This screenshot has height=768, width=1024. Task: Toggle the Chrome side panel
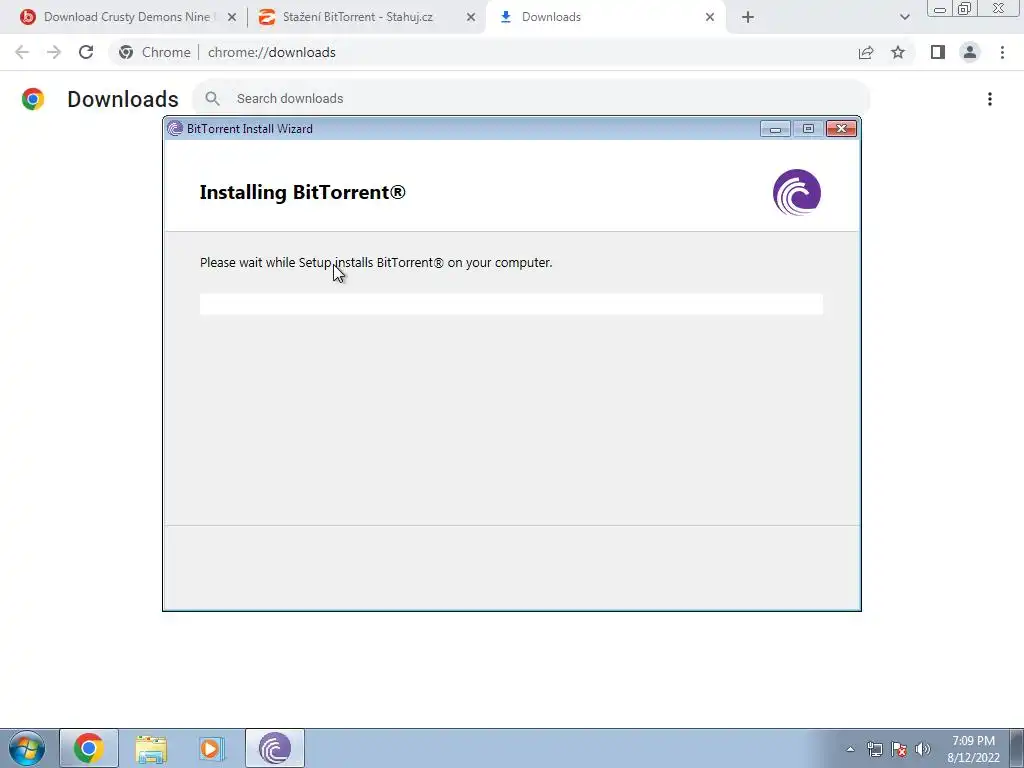click(x=938, y=52)
